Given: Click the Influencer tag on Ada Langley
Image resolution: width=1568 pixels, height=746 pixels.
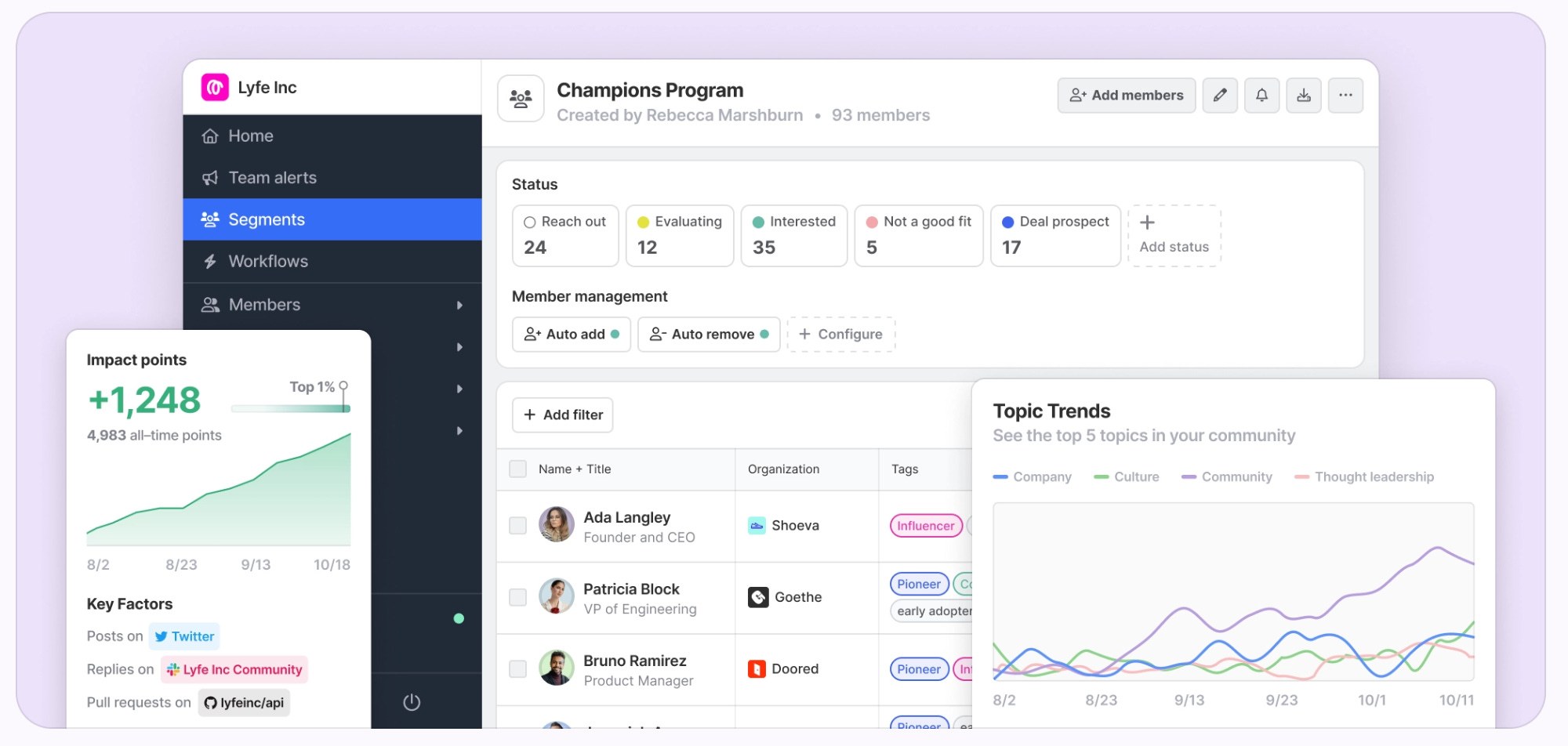Looking at the screenshot, I should pos(926,526).
